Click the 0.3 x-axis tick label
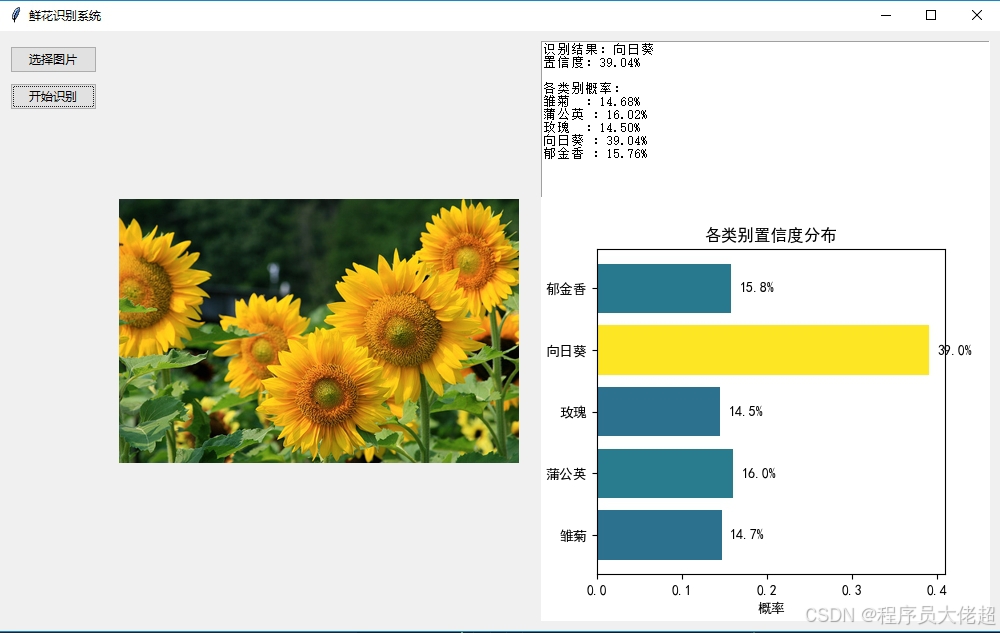This screenshot has width=1000, height=633. coord(851,590)
